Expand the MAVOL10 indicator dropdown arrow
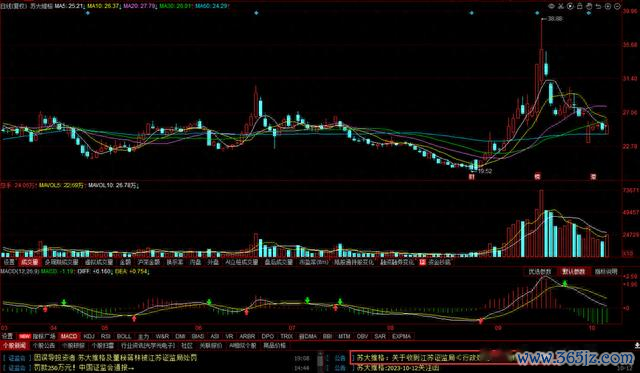The height and width of the screenshot is (373, 640). pos(138,186)
